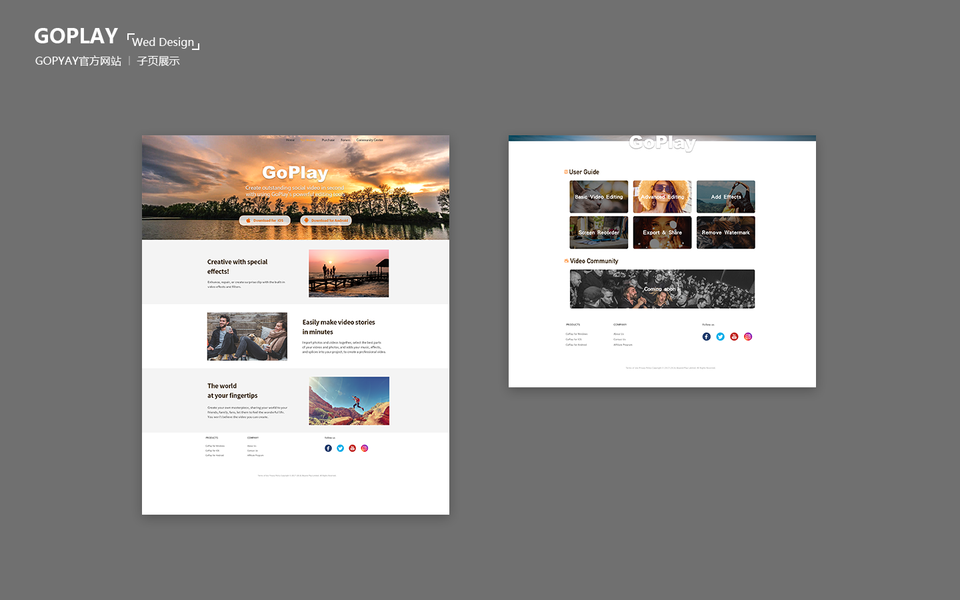Viewport: 960px width, 600px height.
Task: Open About Us link in right page footer
Action: [x=618, y=334]
